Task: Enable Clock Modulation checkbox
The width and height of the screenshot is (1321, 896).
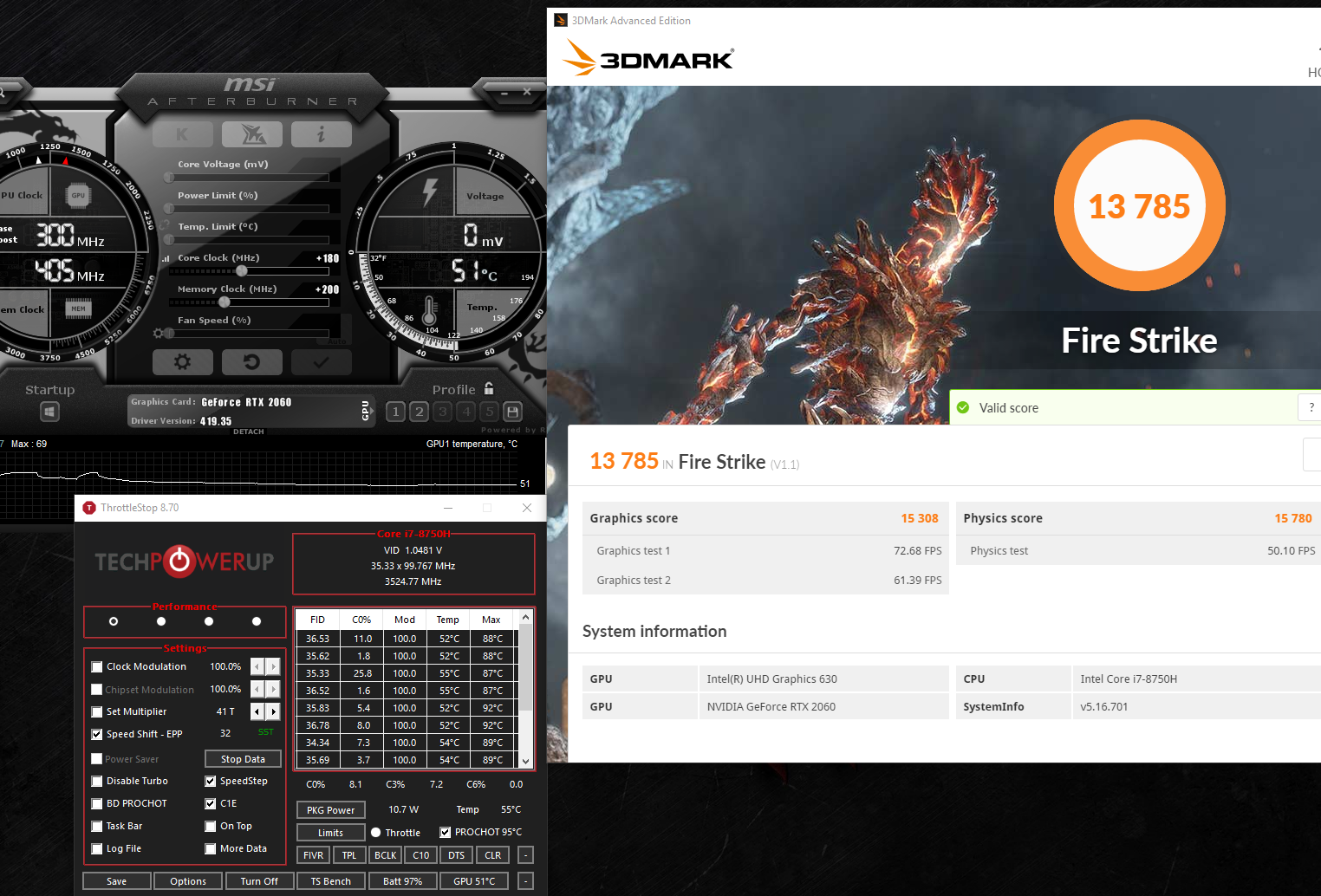Action: pos(97,666)
